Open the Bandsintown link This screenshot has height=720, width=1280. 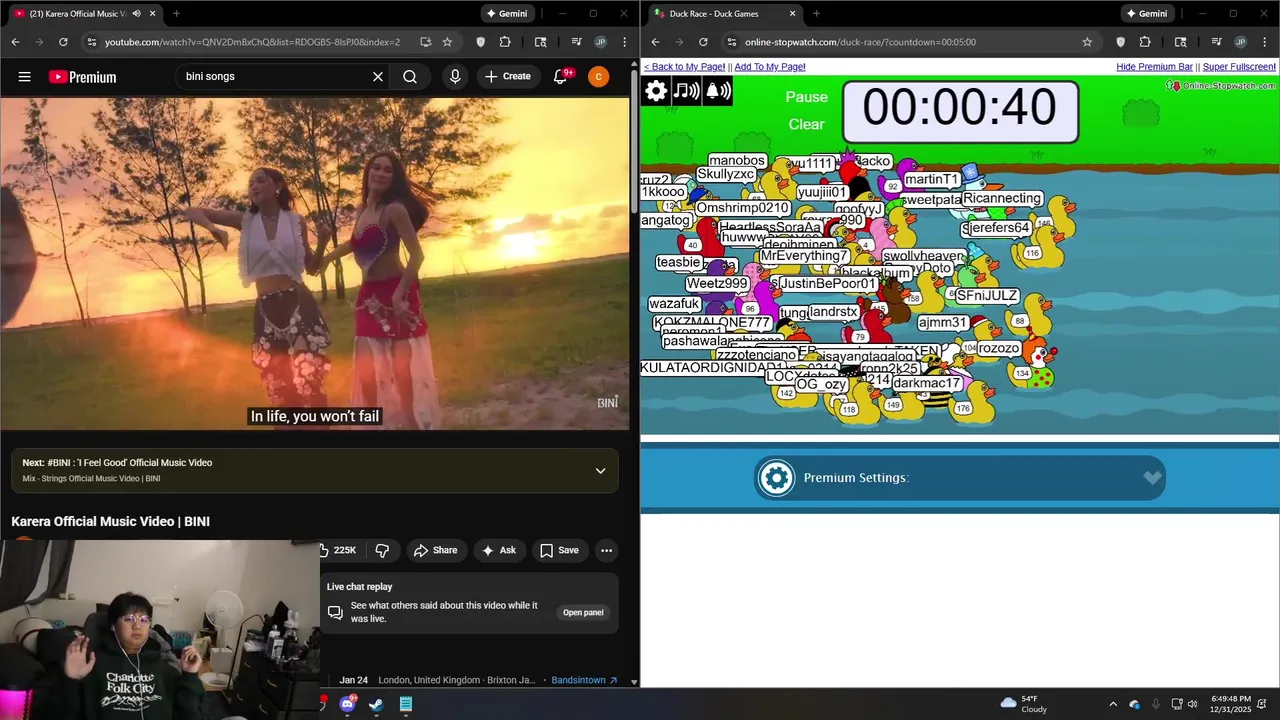pyautogui.click(x=584, y=680)
